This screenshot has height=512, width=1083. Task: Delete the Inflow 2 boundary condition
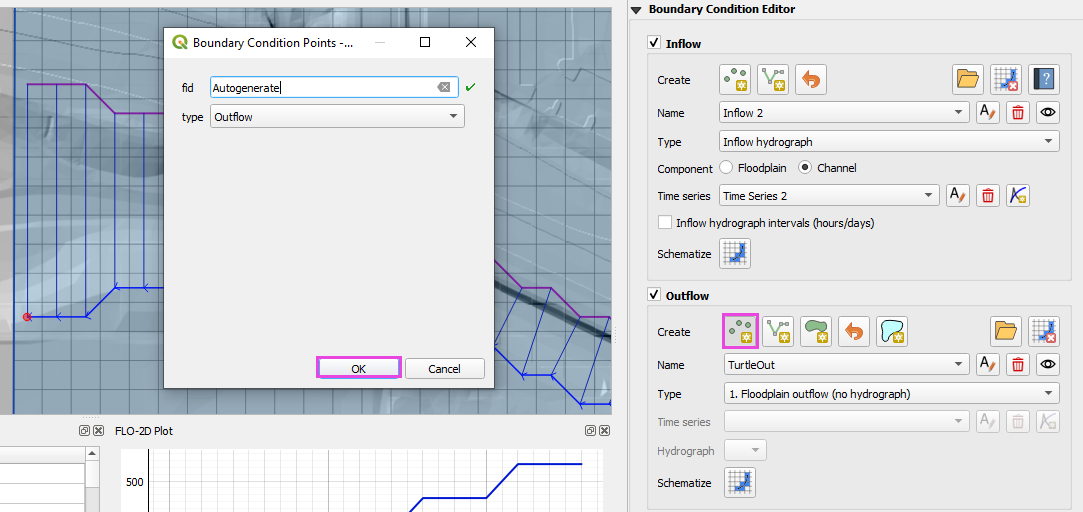pyautogui.click(x=1018, y=113)
